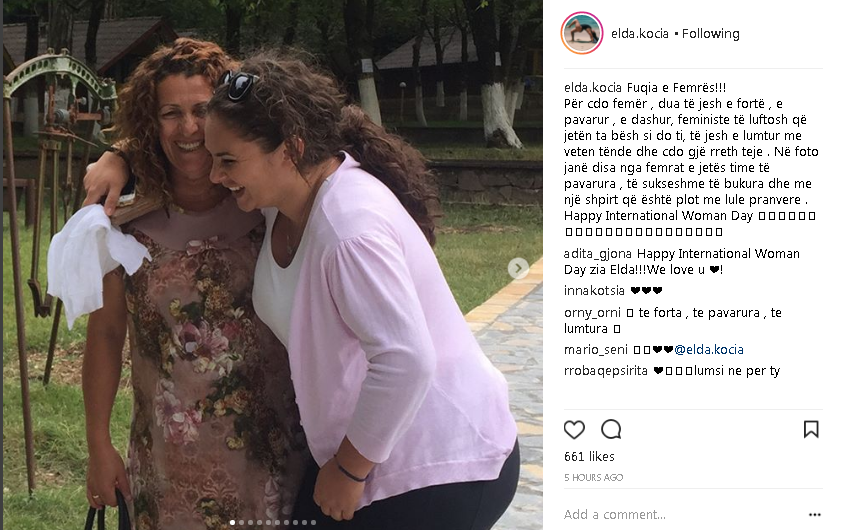The image size is (841, 530).
Task: Visit adita_gjona commenter profile
Action: point(599,254)
